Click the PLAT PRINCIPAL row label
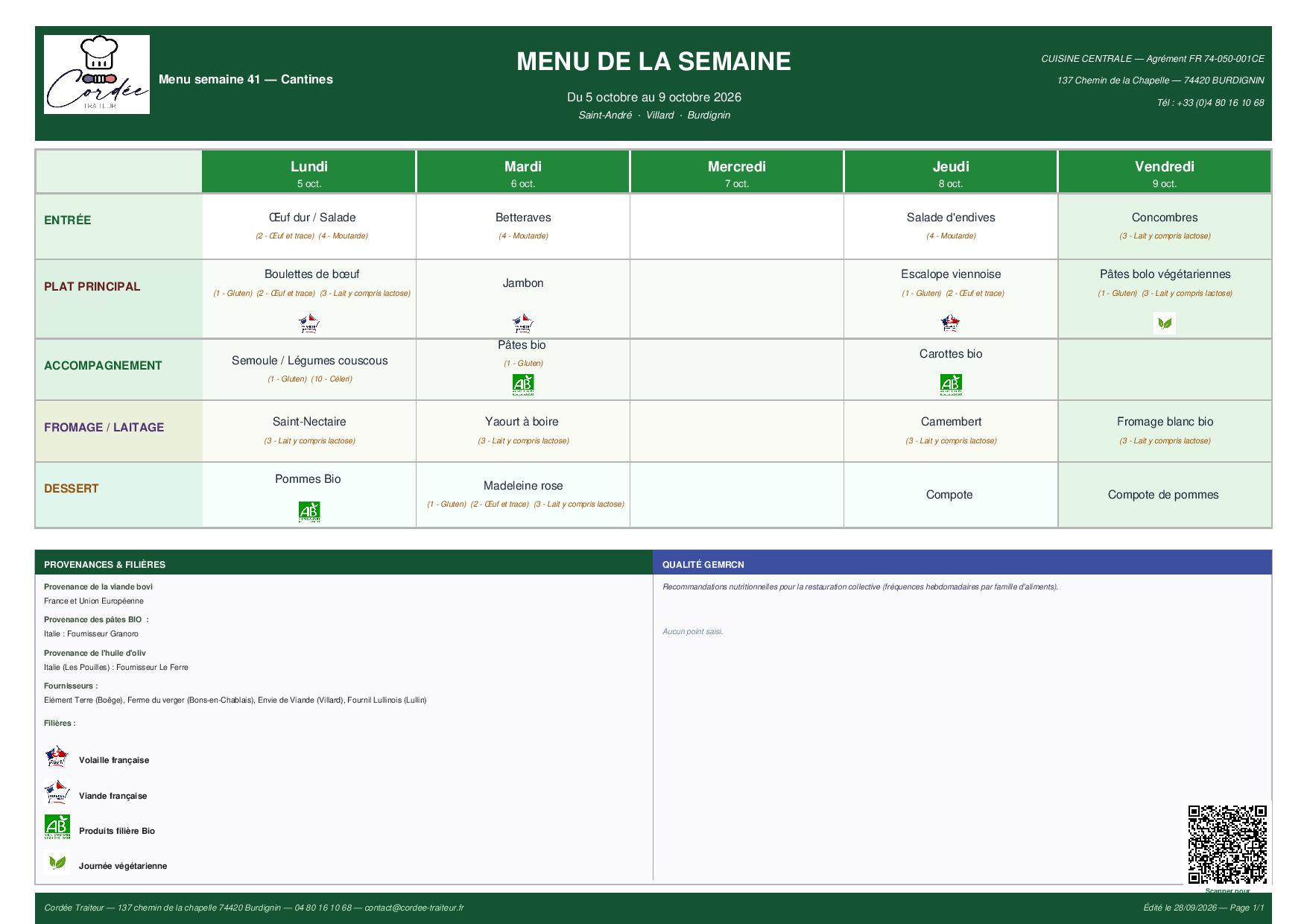 (92, 287)
